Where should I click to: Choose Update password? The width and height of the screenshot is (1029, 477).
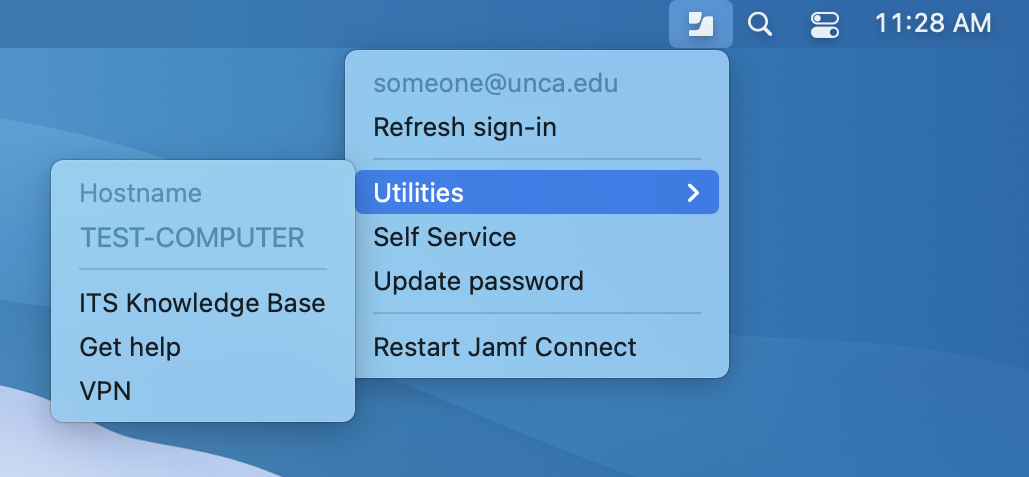coord(478,282)
